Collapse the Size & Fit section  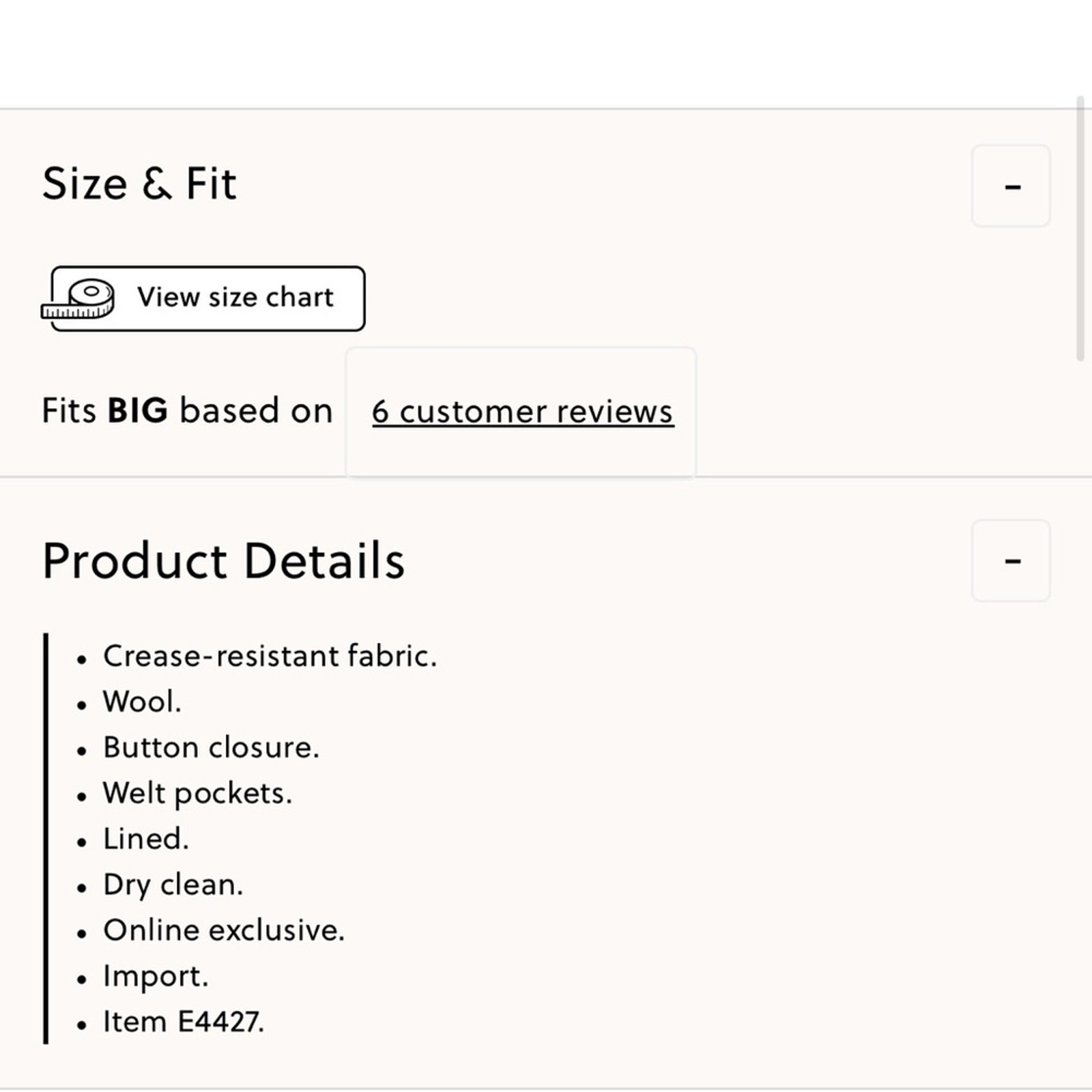point(1011,186)
